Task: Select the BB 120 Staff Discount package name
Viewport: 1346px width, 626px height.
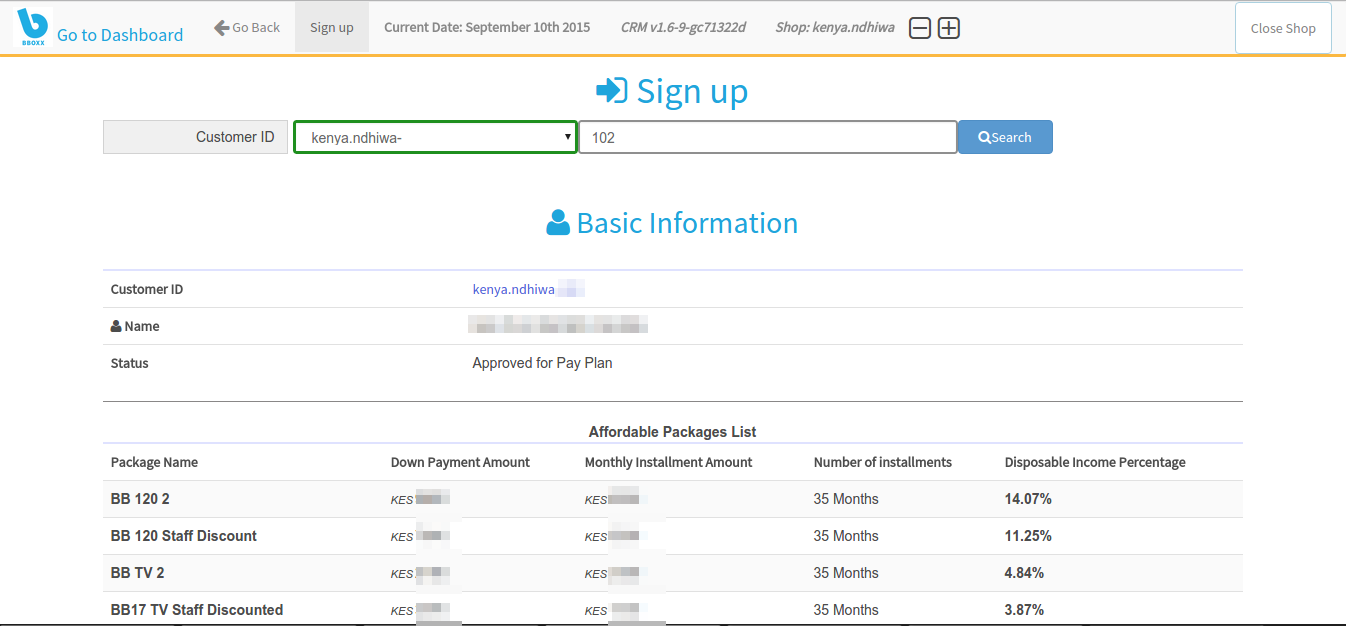Action: coord(184,536)
